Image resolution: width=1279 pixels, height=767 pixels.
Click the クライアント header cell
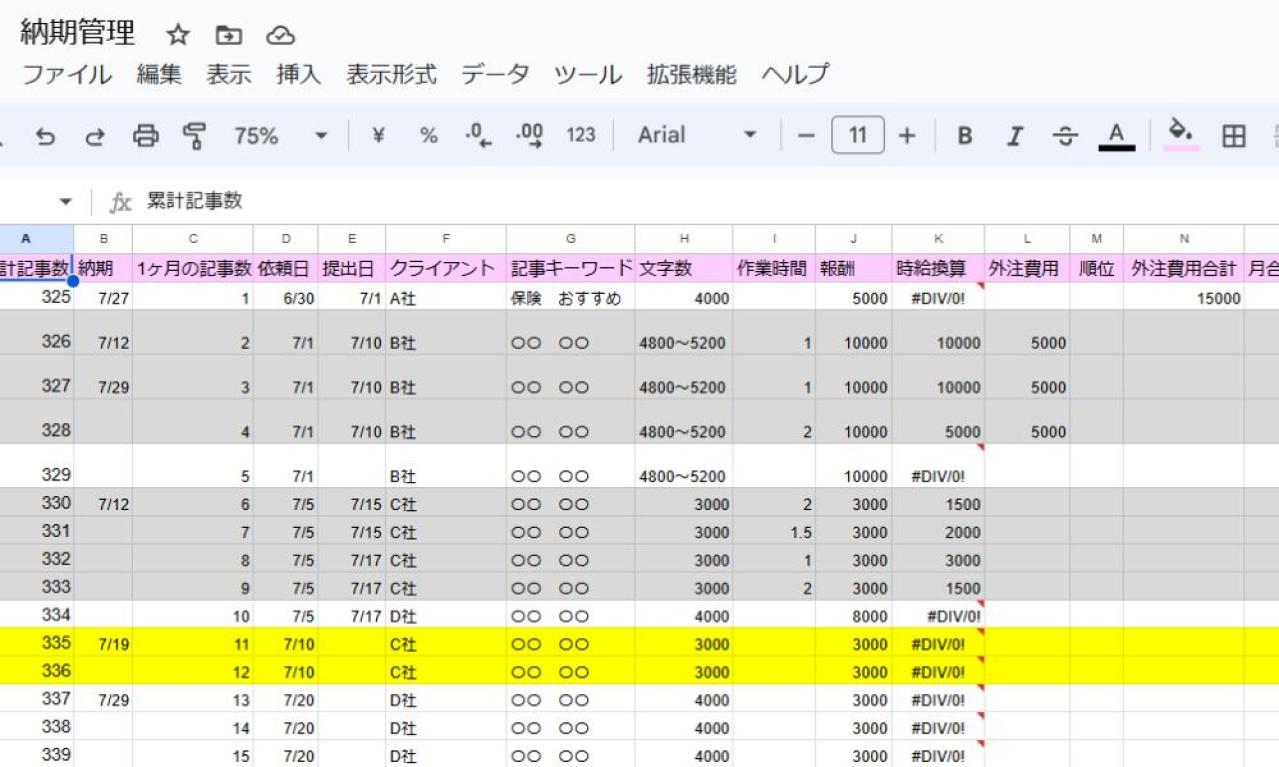[446, 268]
